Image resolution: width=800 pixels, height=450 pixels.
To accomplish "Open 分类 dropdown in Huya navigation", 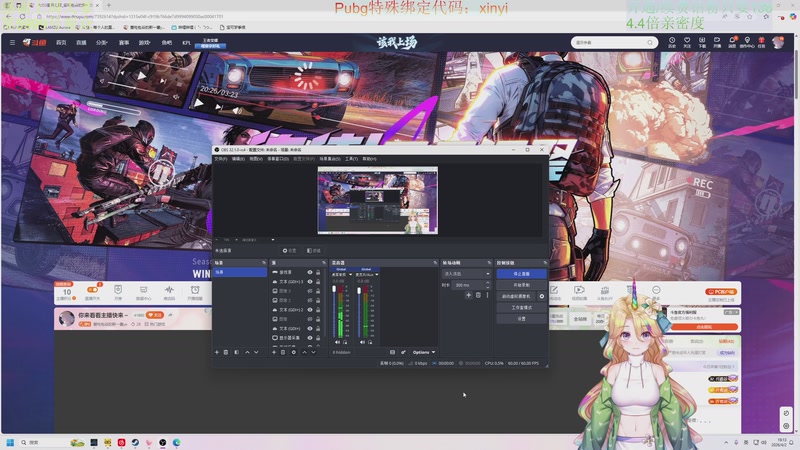I will [102, 42].
